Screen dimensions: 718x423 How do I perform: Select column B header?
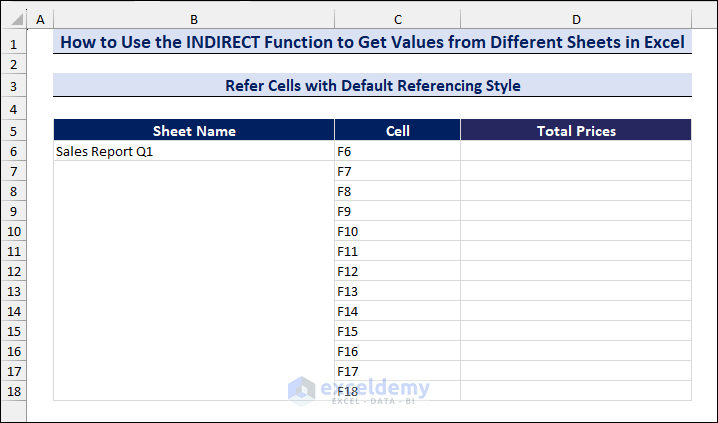click(x=193, y=19)
